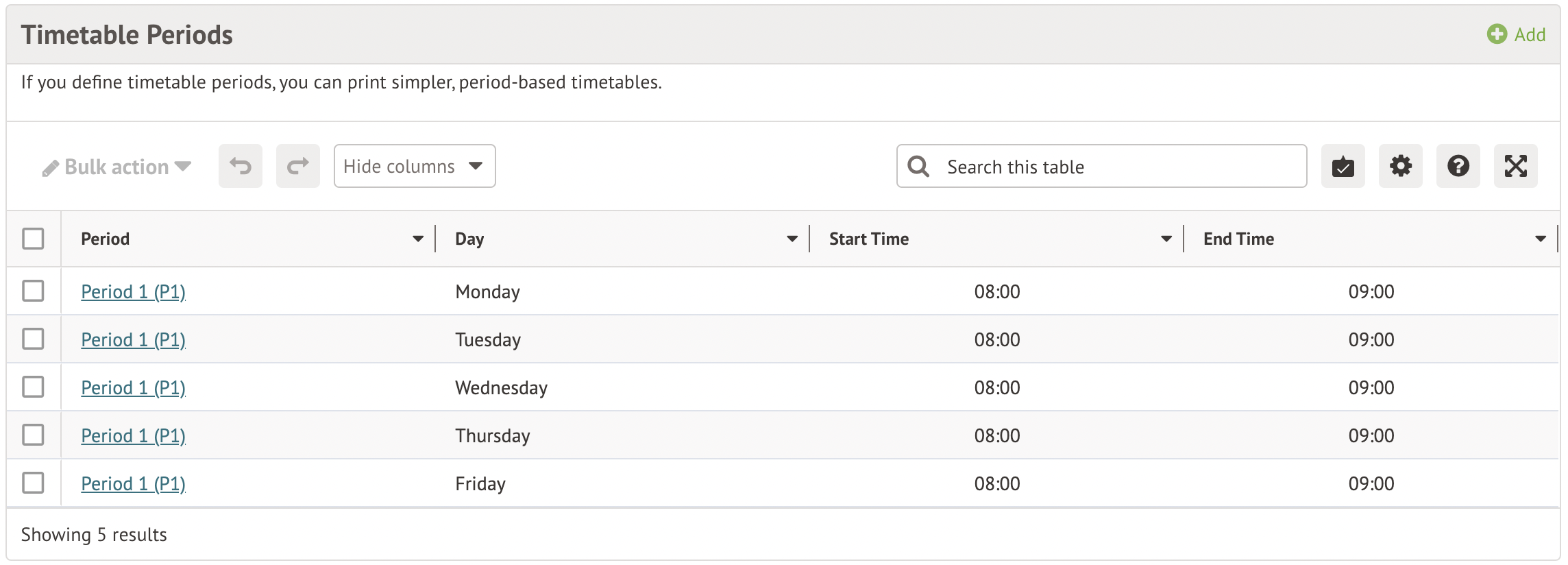Screen dimensions: 1568x565
Task: Open the Period 1 (P1) link for Thursday
Action: pyautogui.click(x=133, y=435)
